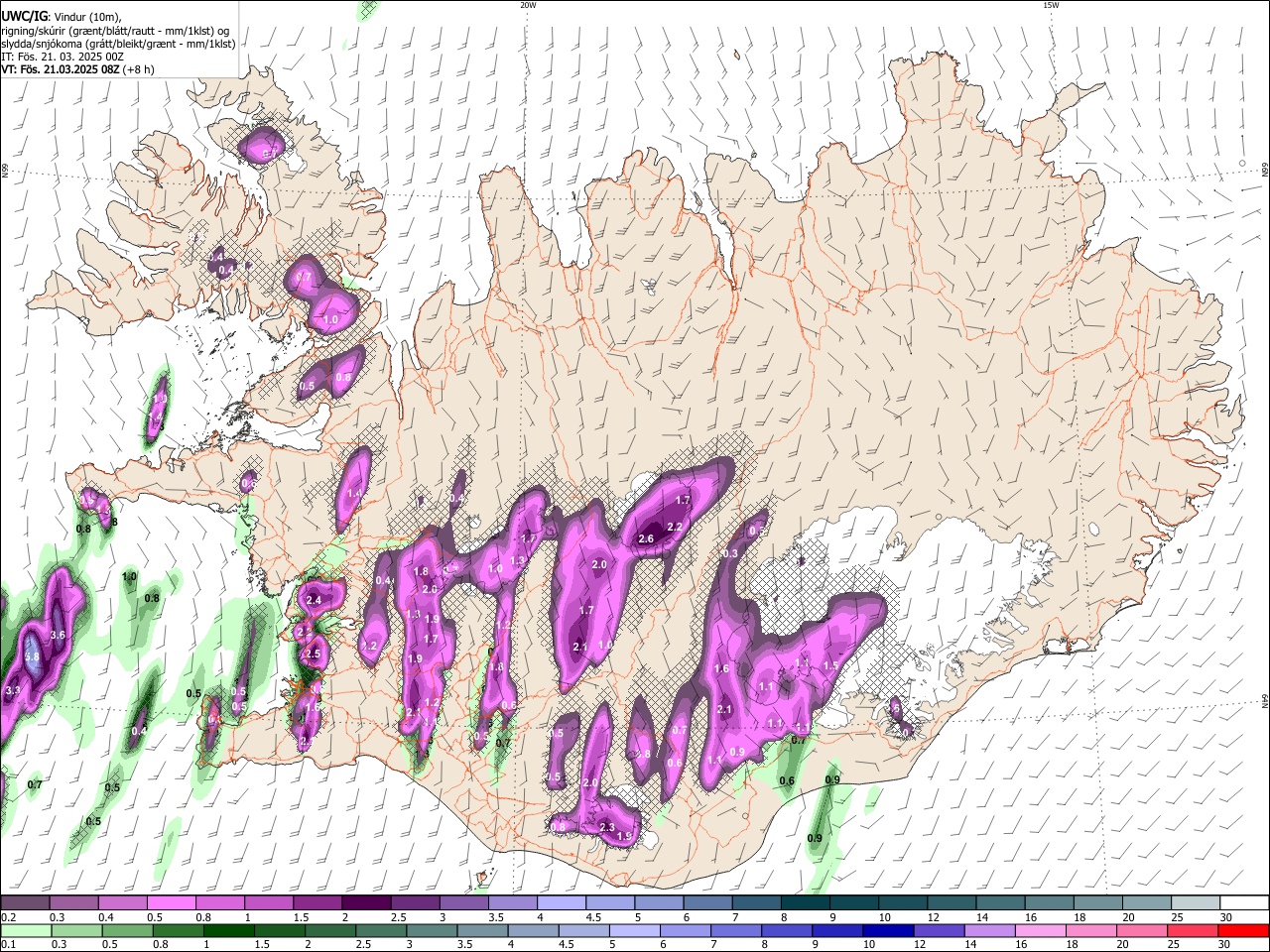Select the pale green first swatch of lower scale
Viewport: 1270px width, 952px height.
click(26, 930)
